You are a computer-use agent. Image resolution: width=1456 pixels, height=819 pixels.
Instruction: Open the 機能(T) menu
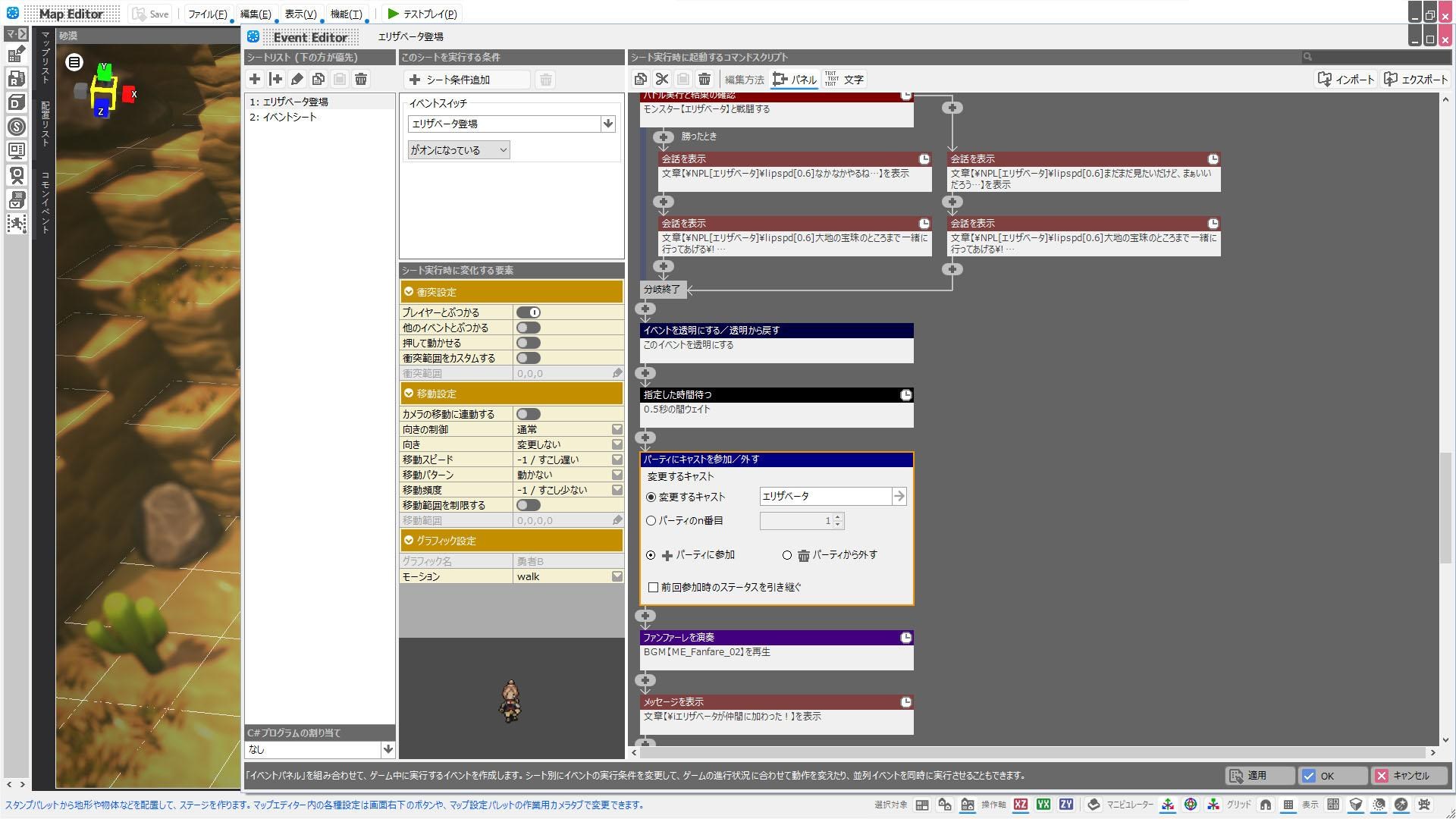tap(346, 14)
